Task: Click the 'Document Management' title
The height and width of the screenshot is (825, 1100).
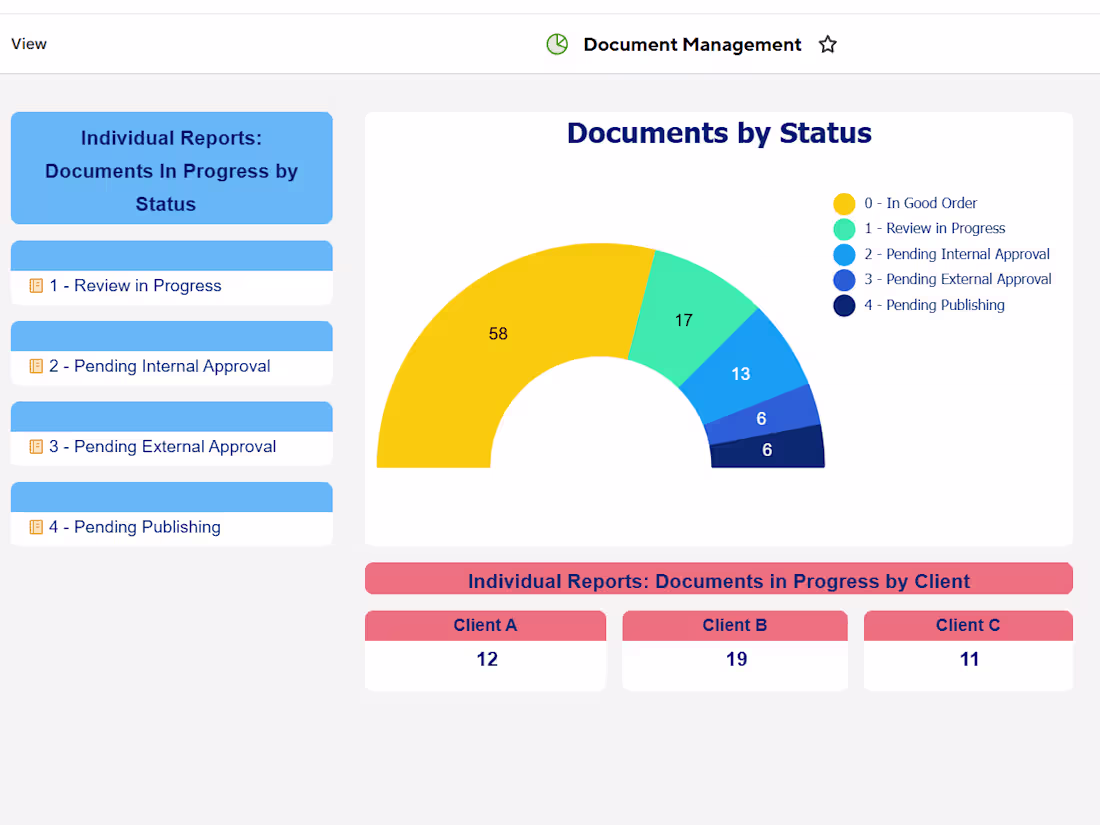Action: 692,44
